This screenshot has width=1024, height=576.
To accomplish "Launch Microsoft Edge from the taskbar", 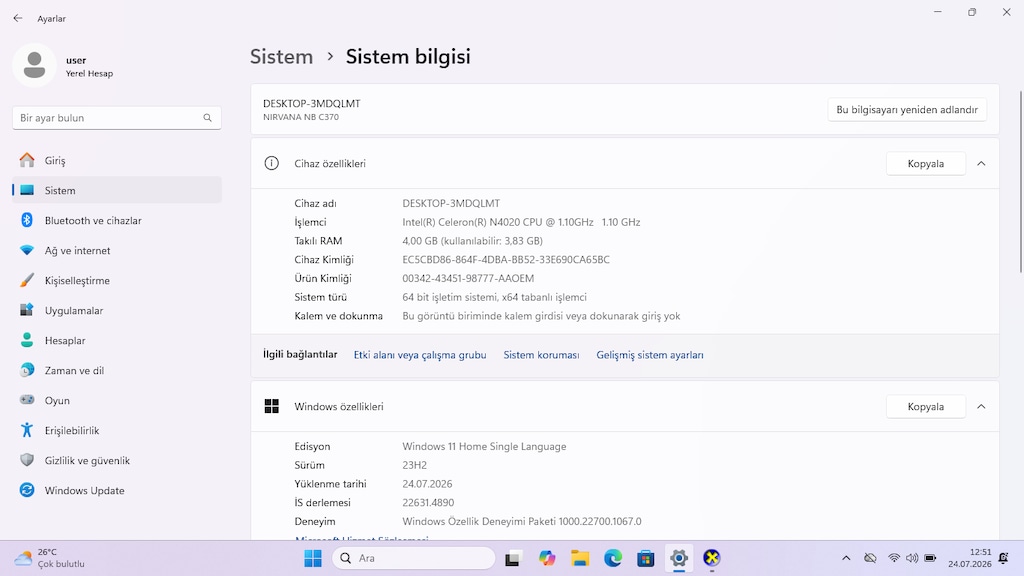I will [613, 558].
